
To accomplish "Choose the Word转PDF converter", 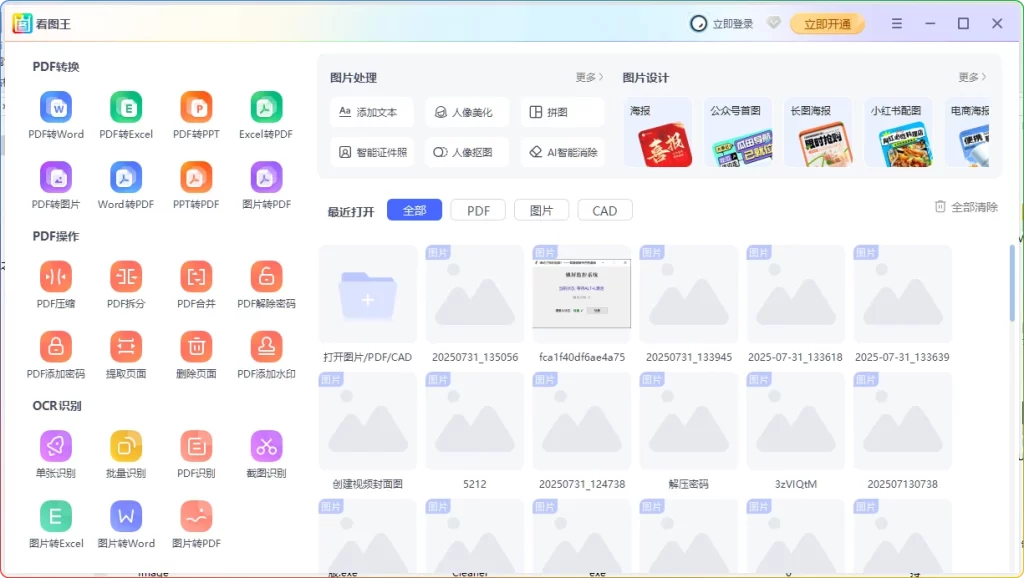I will (x=126, y=185).
